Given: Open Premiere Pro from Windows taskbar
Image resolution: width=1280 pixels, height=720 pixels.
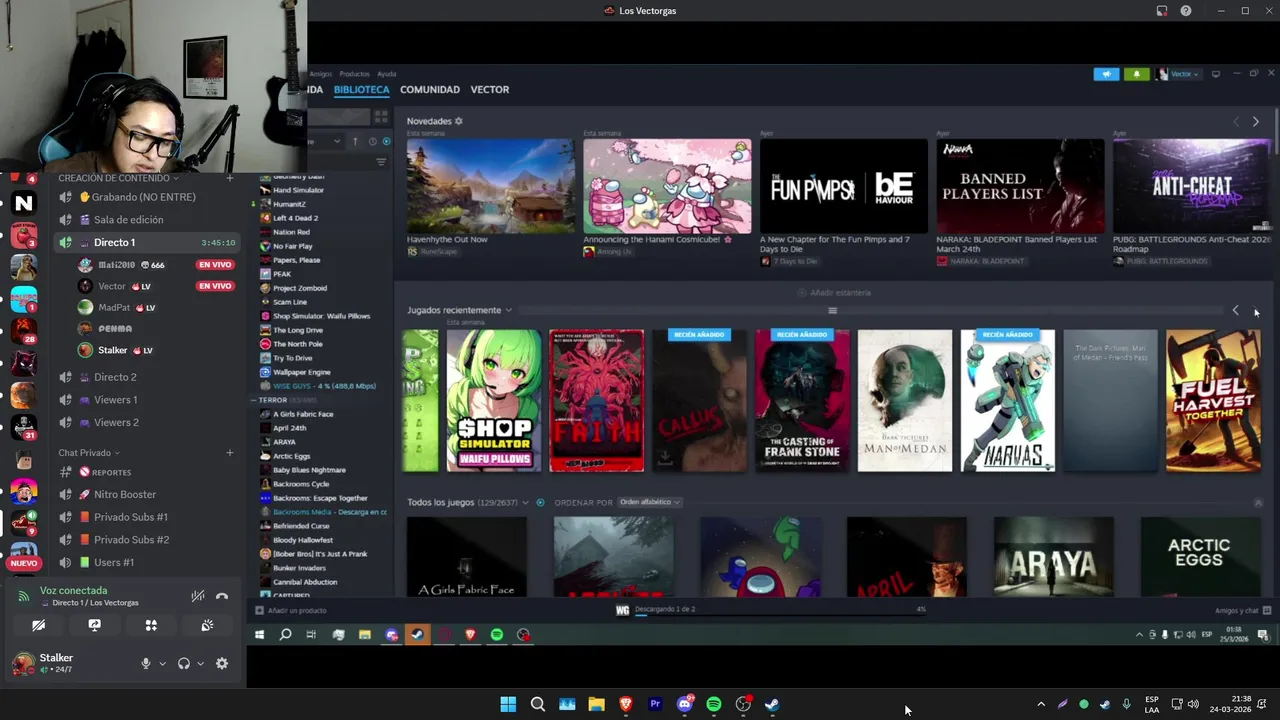Looking at the screenshot, I should tap(655, 704).
